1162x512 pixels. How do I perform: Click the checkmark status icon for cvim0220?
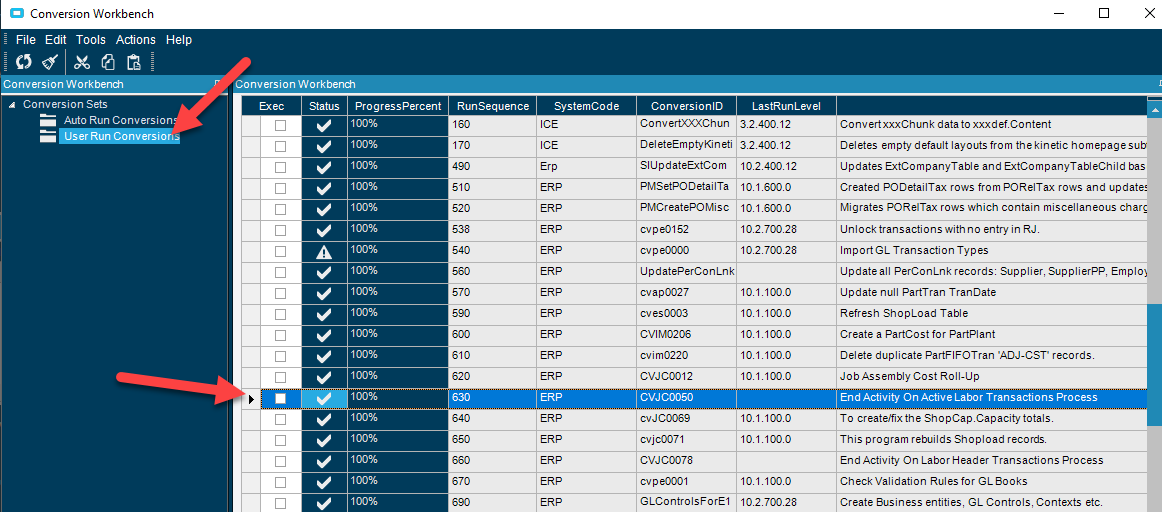point(324,356)
